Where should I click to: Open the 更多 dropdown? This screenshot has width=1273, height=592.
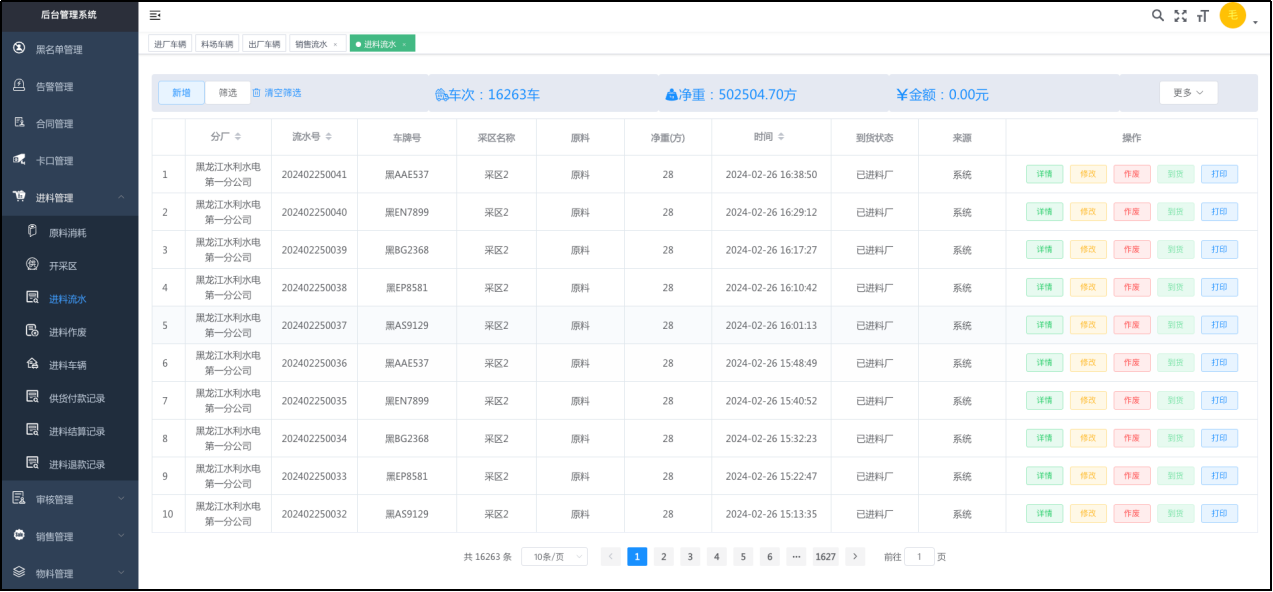point(1188,92)
